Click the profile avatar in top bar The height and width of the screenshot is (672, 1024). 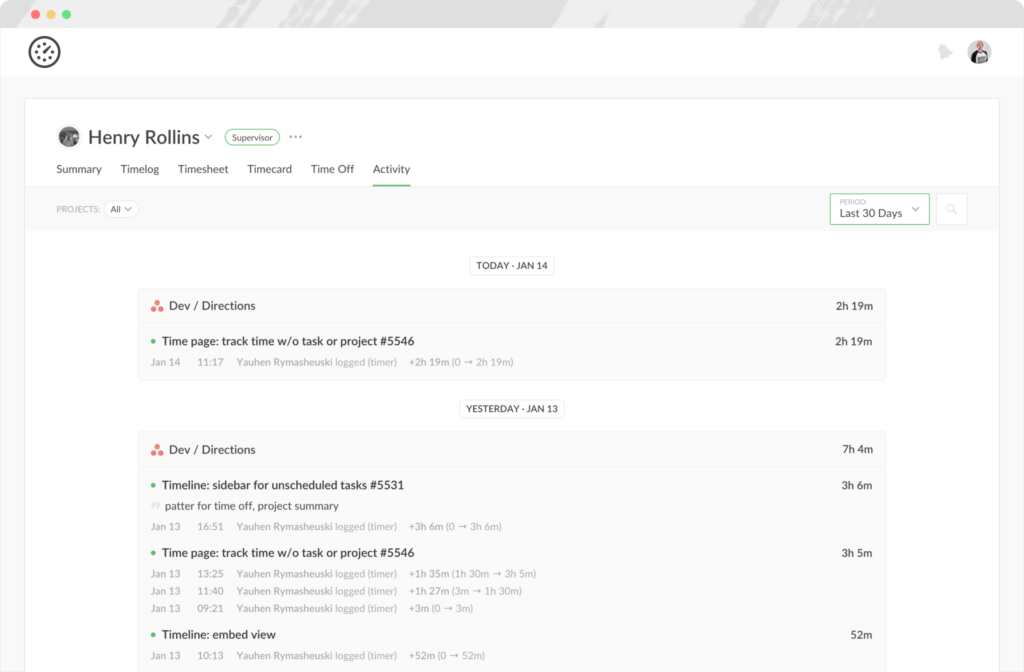(979, 51)
